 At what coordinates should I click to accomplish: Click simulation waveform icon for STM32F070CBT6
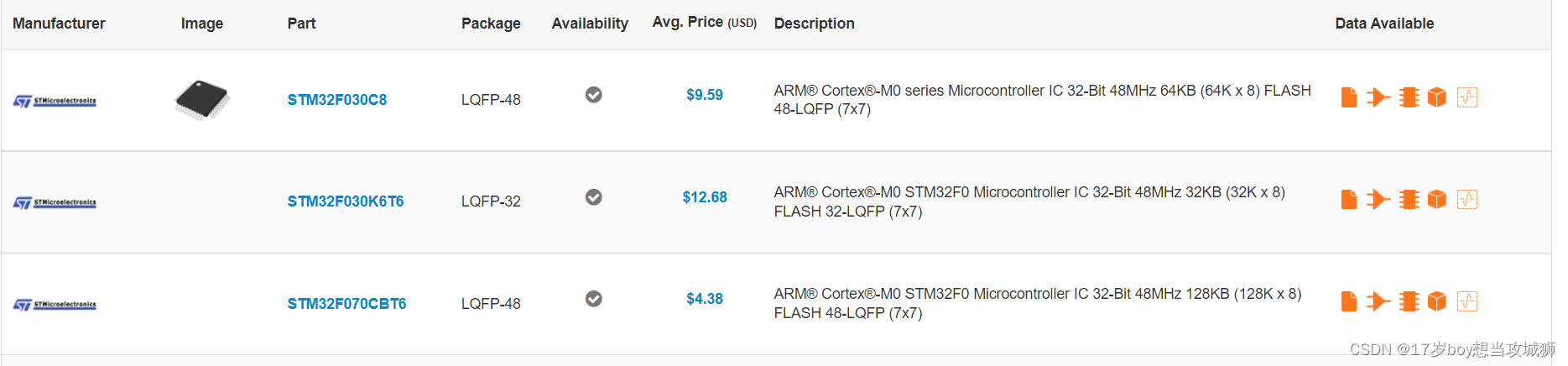coord(1467,301)
